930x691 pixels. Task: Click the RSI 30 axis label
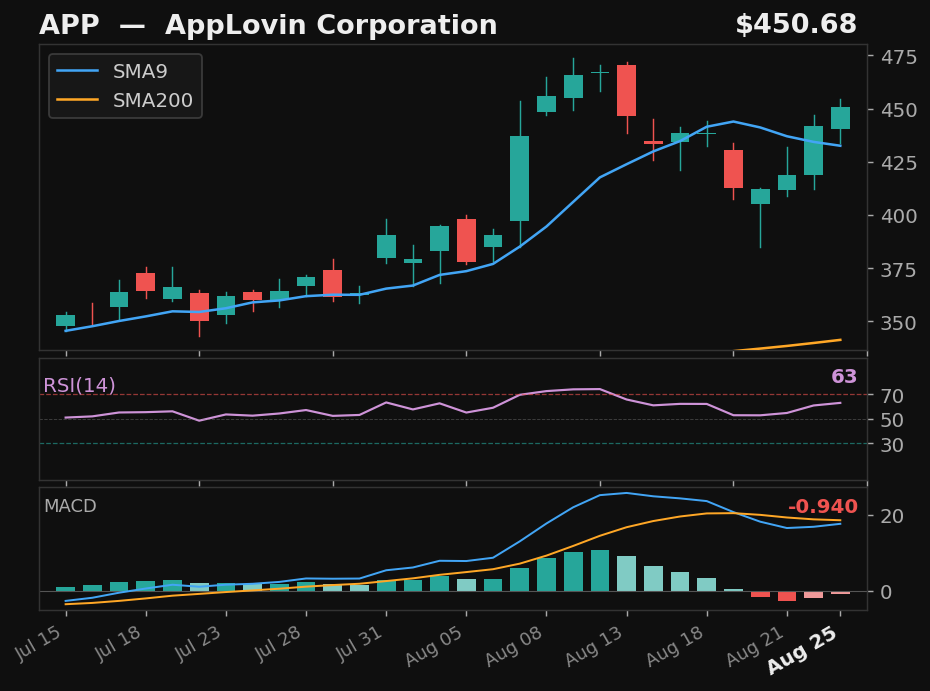(x=892, y=444)
